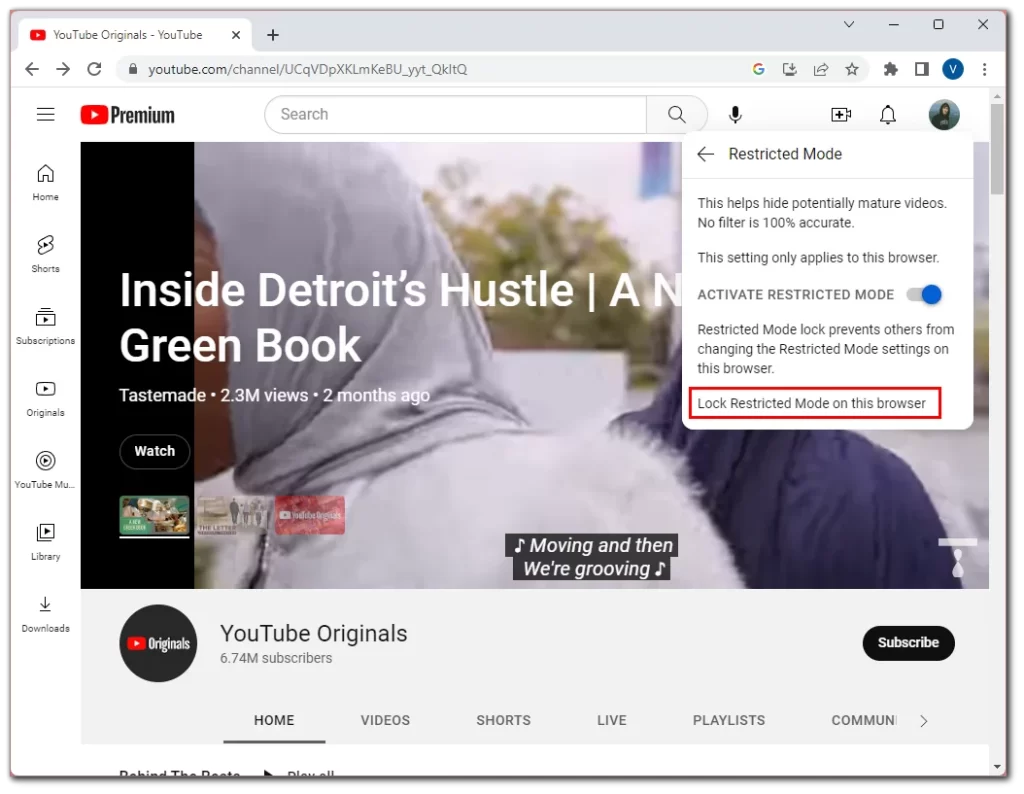Show more channel tabs with right chevron

coord(923,721)
